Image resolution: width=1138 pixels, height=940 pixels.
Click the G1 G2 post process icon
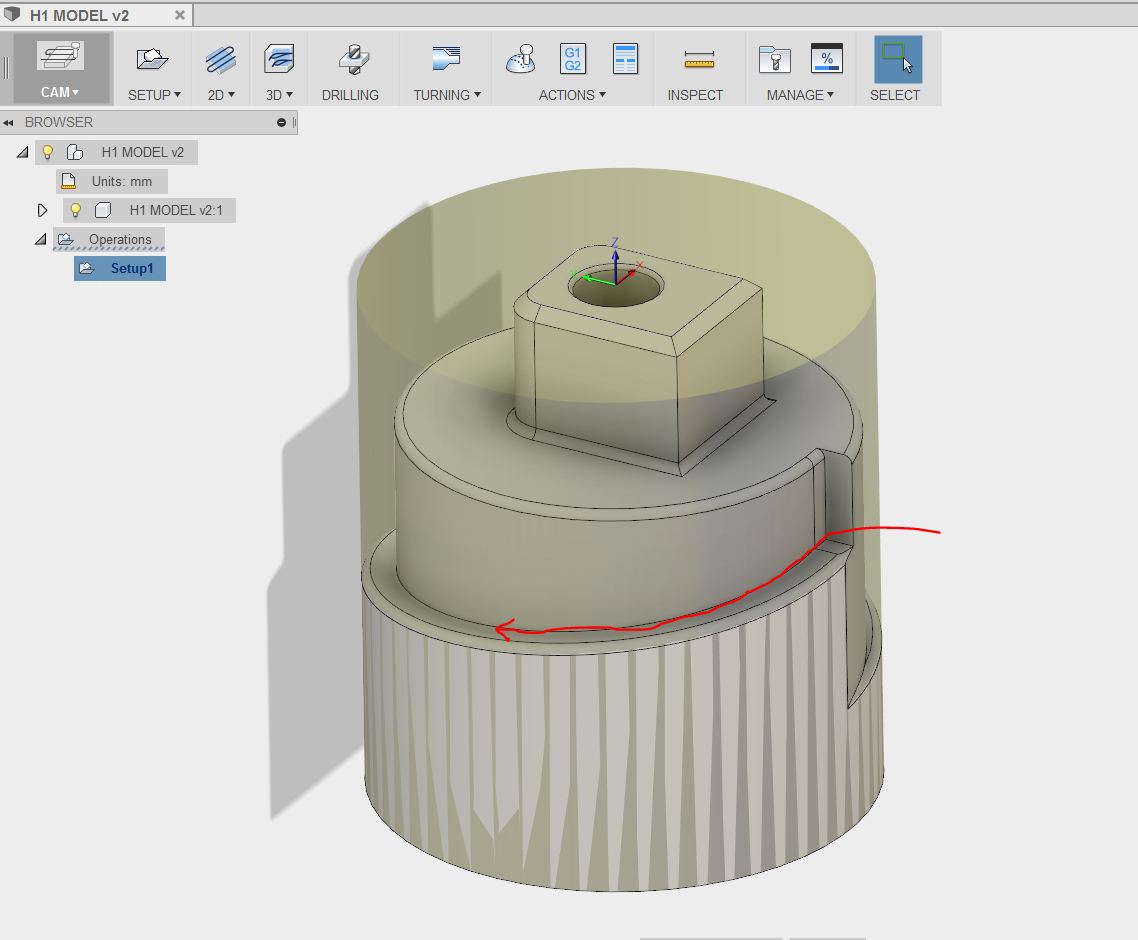tap(573, 60)
